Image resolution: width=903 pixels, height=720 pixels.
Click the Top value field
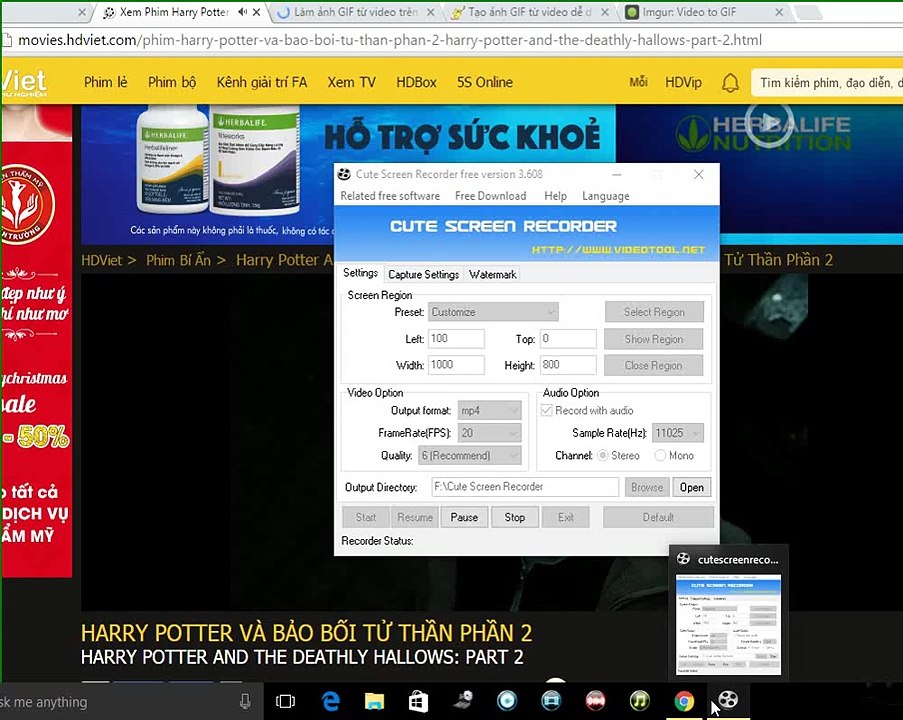pyautogui.click(x=568, y=339)
